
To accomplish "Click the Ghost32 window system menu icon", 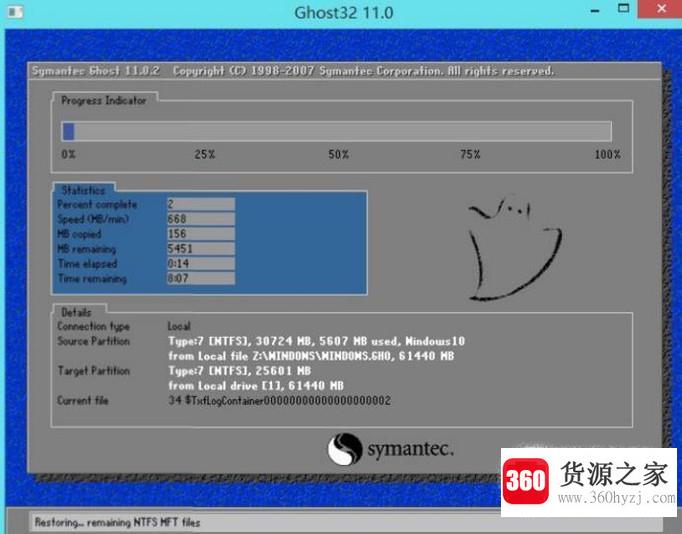I will click(x=15, y=12).
